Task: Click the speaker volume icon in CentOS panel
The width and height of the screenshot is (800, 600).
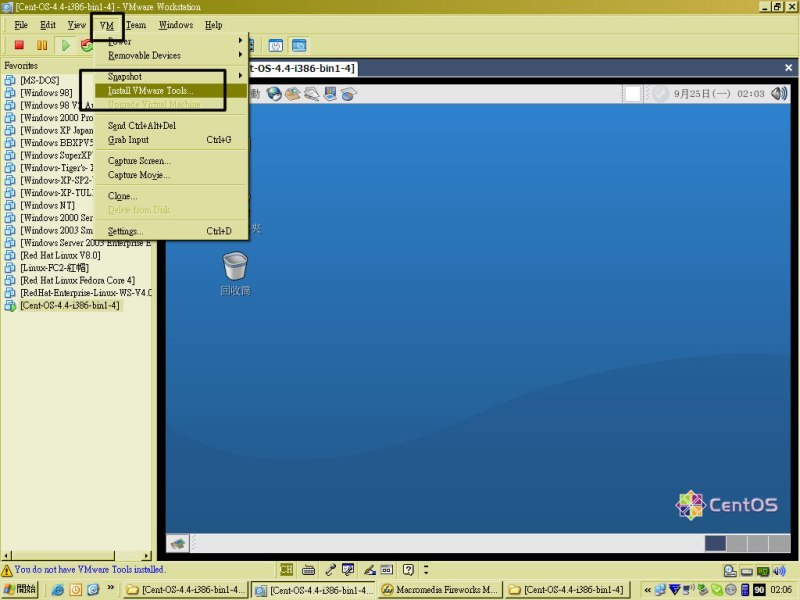Action: tap(779, 93)
